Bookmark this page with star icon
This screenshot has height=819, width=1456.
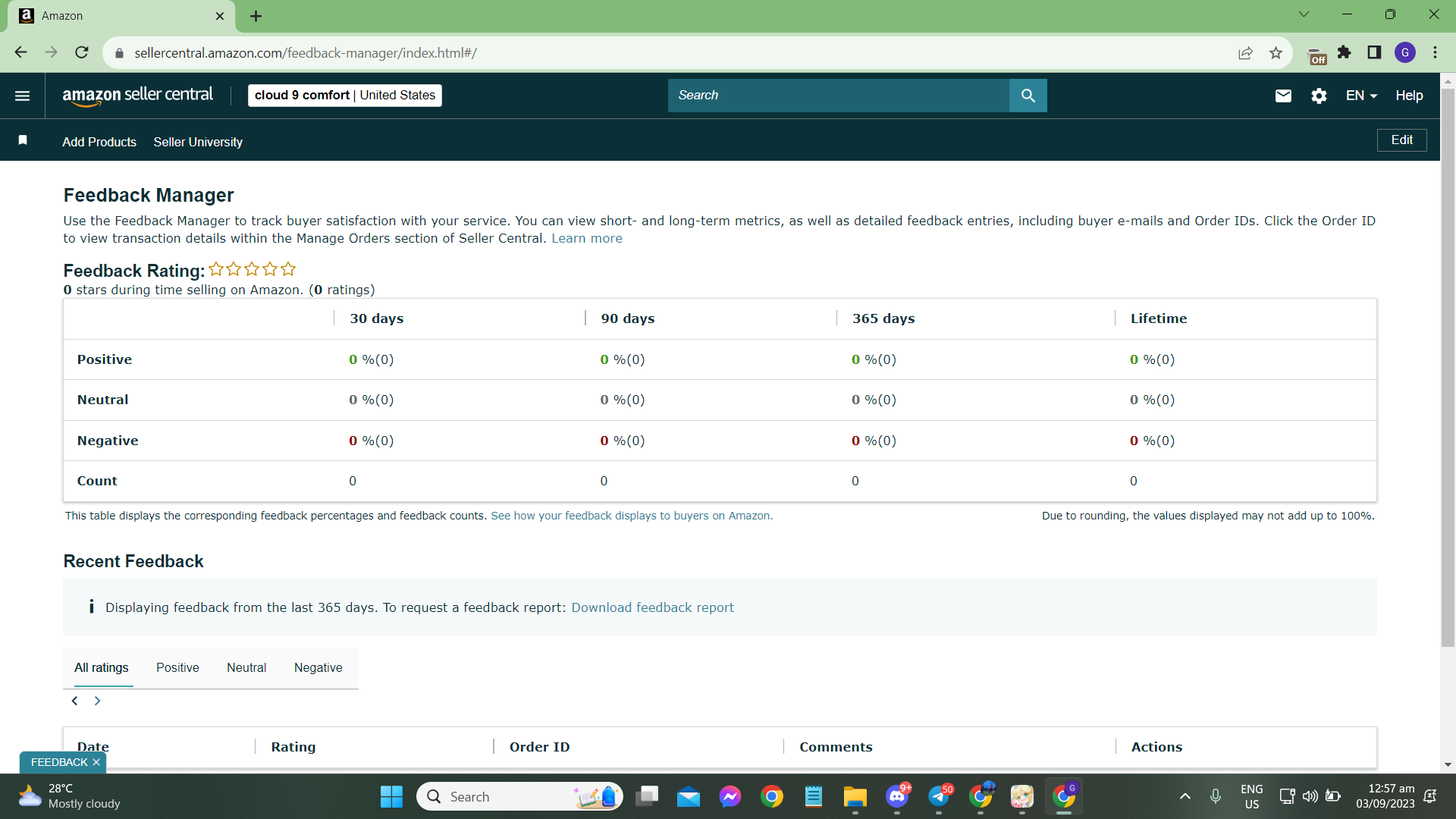coord(1276,53)
